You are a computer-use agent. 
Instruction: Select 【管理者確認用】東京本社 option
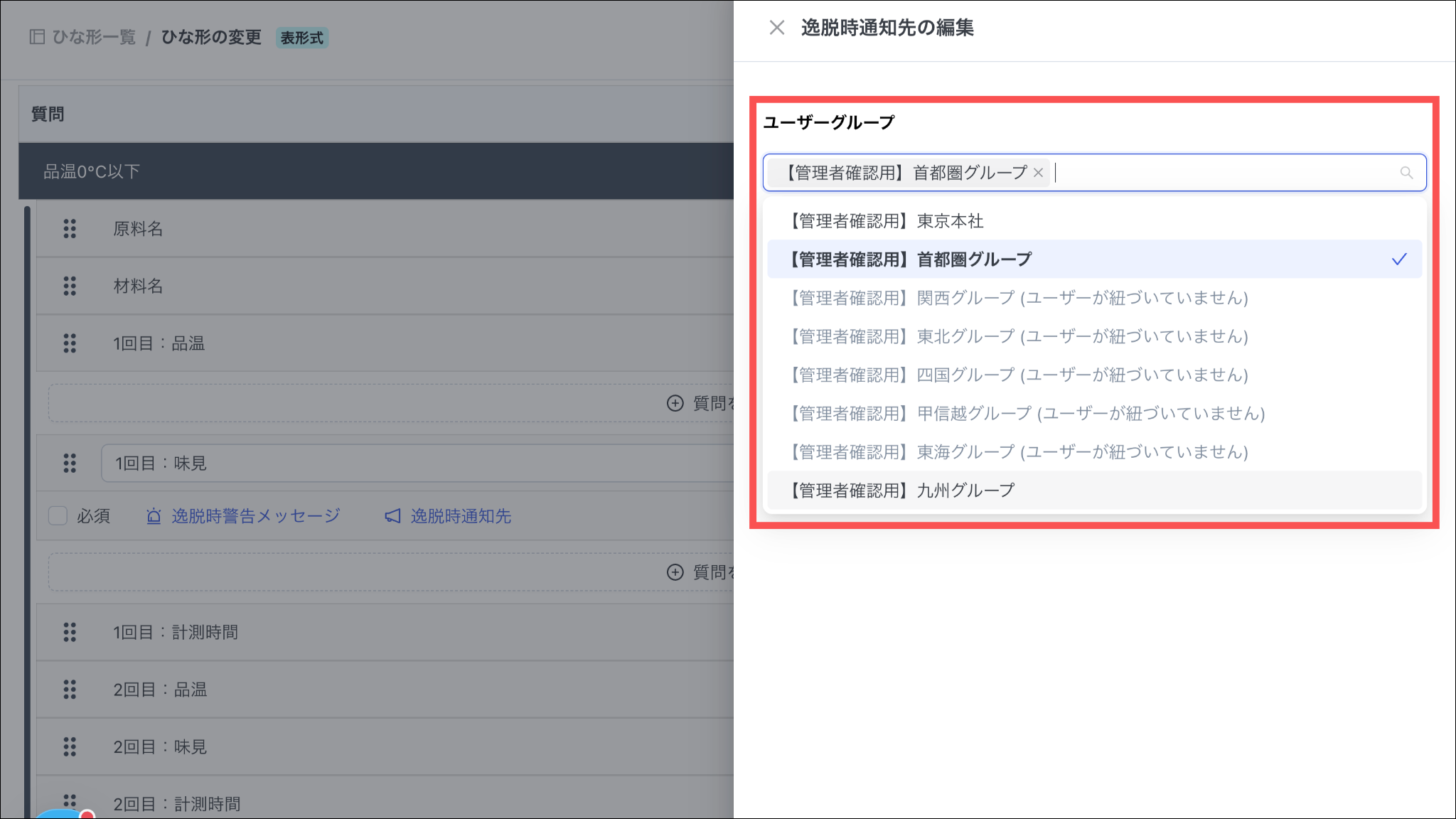(x=887, y=221)
